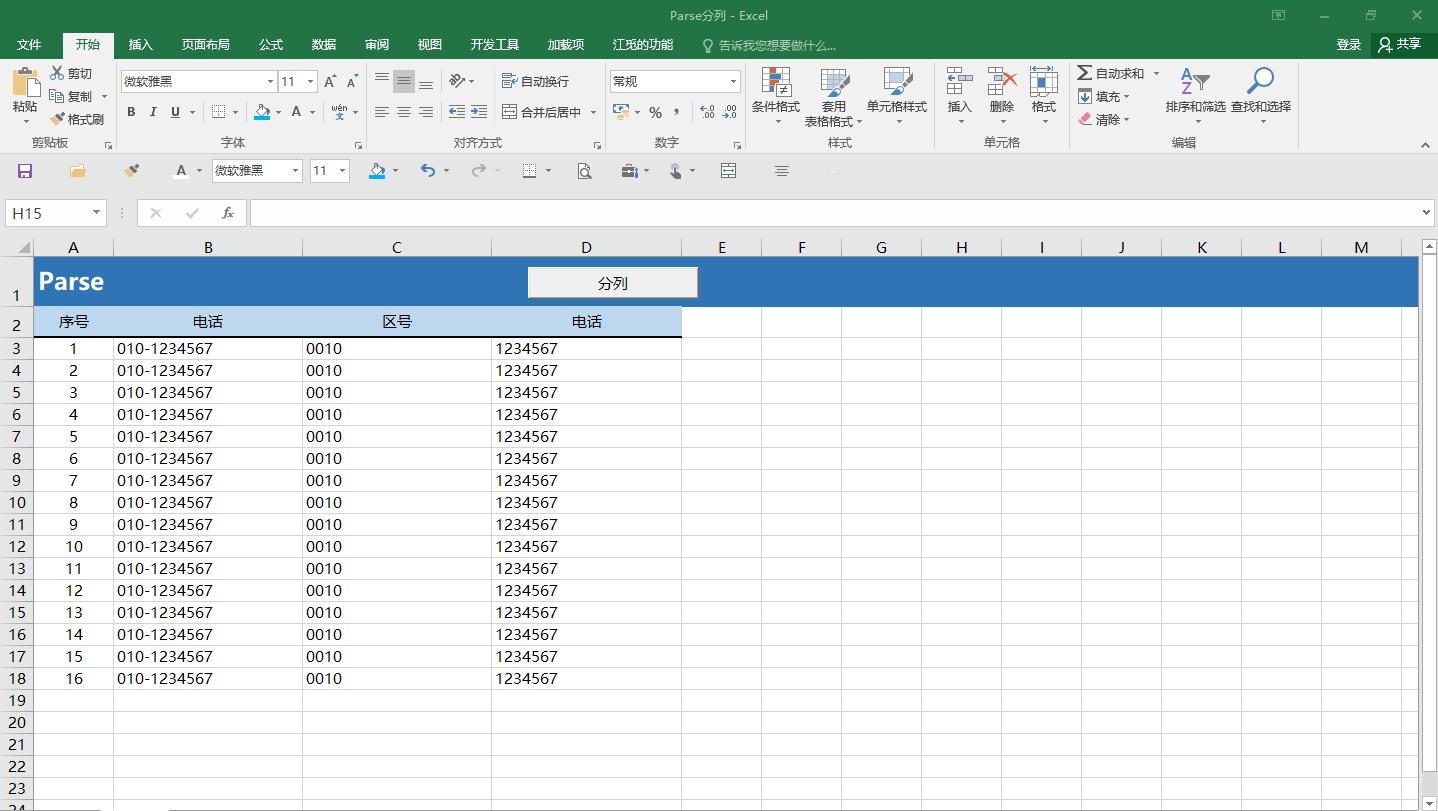The width and height of the screenshot is (1438, 811).
Task: Click the Save icon in quick toolbar
Action: point(25,171)
